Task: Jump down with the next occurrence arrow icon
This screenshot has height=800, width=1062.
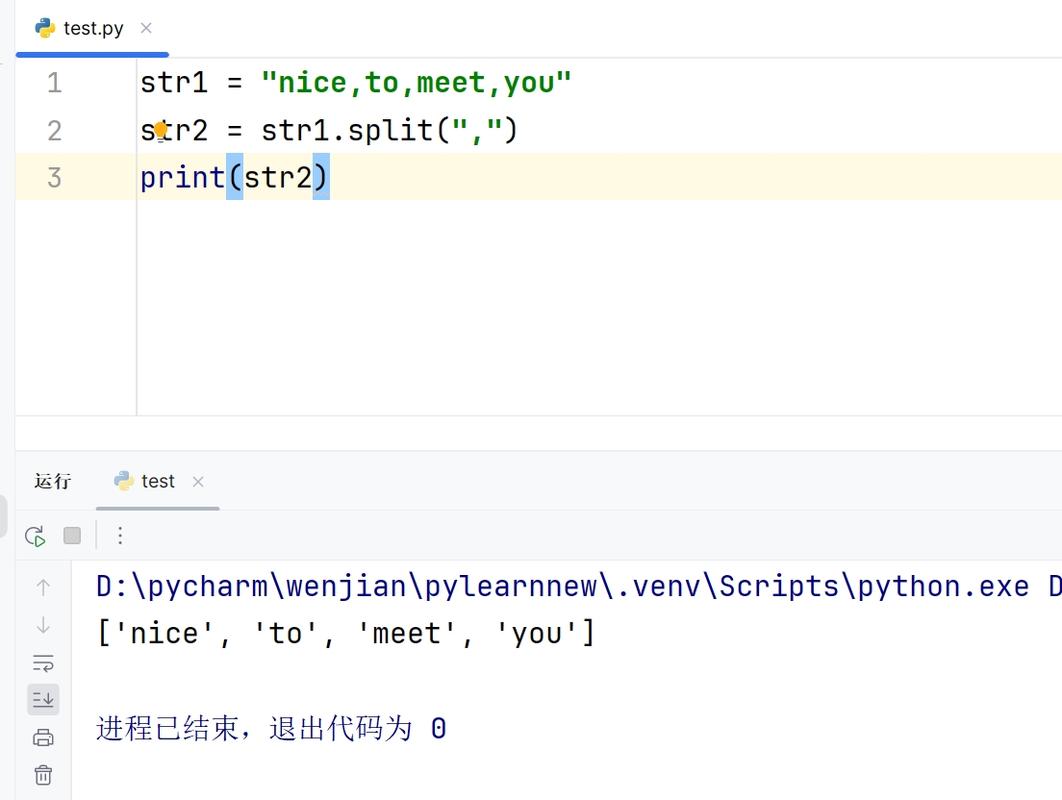Action: click(x=43, y=624)
